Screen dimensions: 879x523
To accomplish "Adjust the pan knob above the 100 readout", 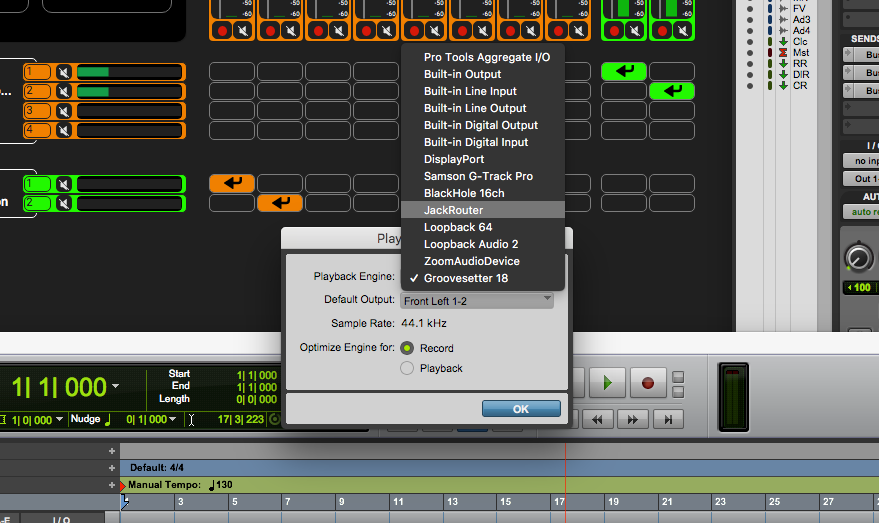I will [858, 257].
